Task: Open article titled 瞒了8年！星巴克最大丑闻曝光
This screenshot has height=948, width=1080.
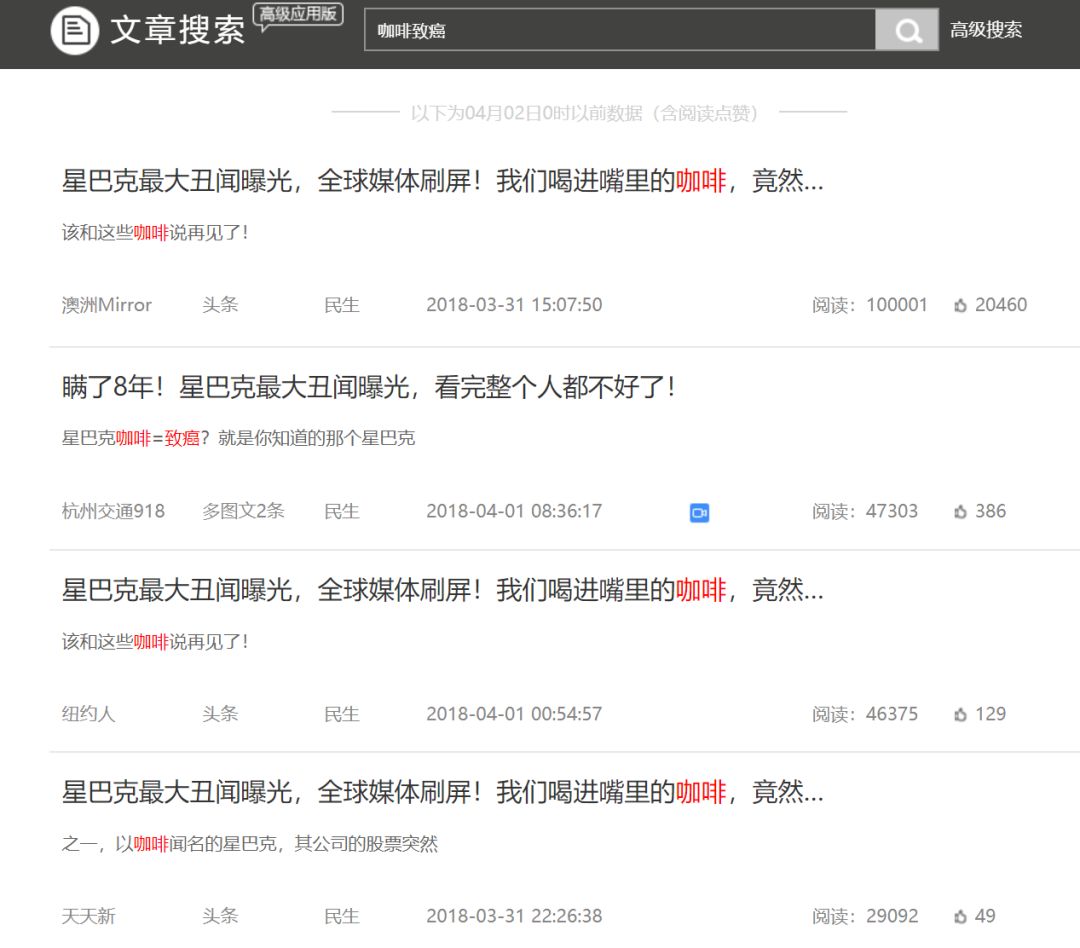Action: [368, 387]
